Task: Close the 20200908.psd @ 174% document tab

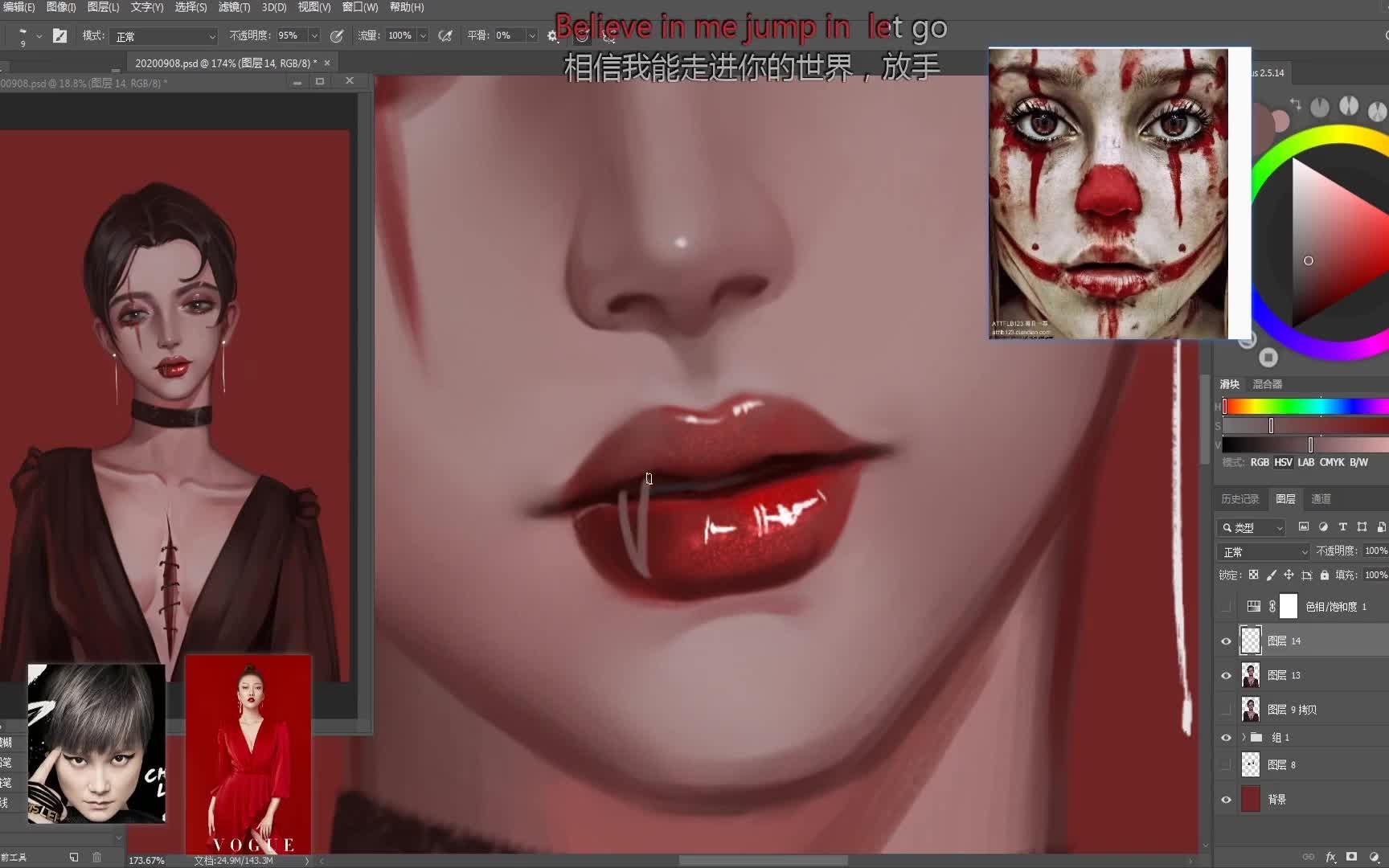Action: pos(327,63)
